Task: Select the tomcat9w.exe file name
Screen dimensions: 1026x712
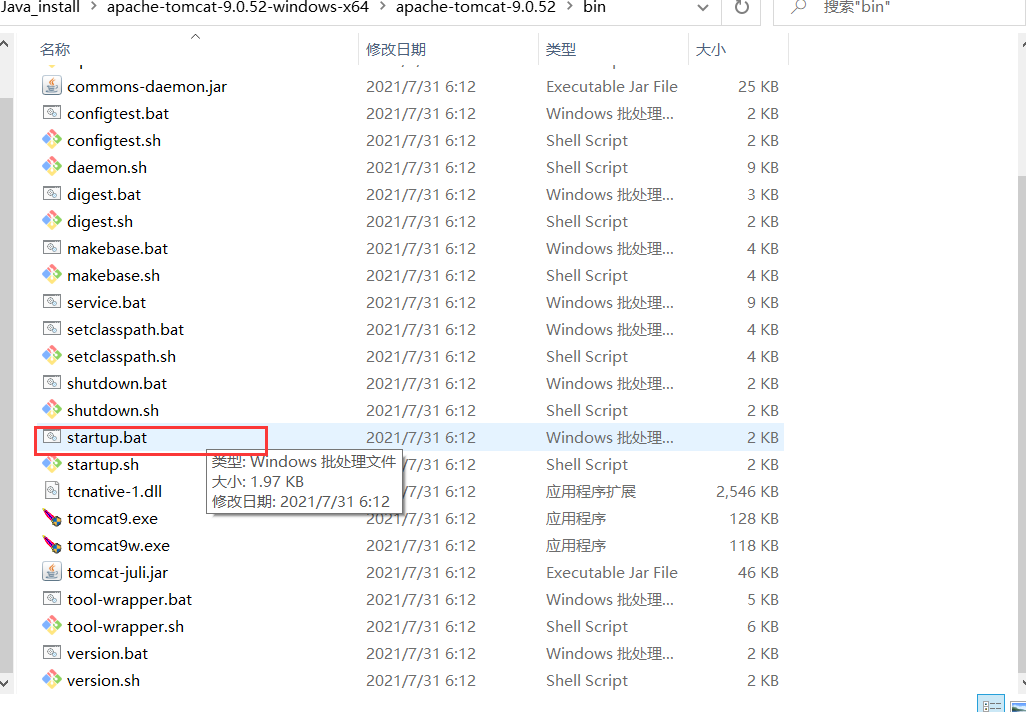Action: pos(118,545)
